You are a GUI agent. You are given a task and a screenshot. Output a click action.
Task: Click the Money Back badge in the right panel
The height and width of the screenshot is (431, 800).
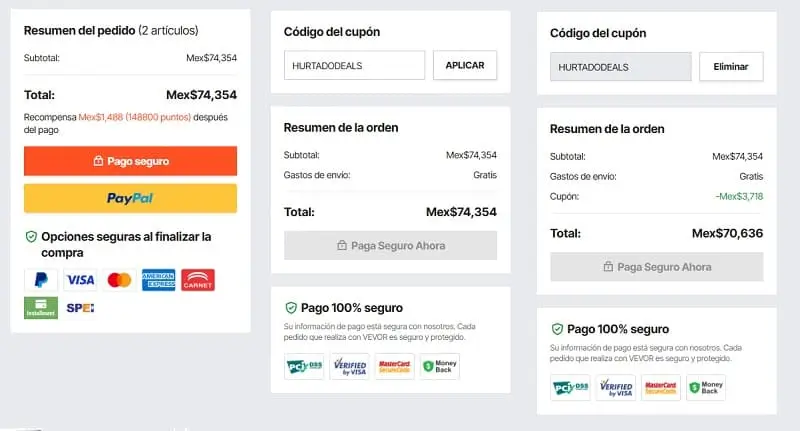coord(706,388)
